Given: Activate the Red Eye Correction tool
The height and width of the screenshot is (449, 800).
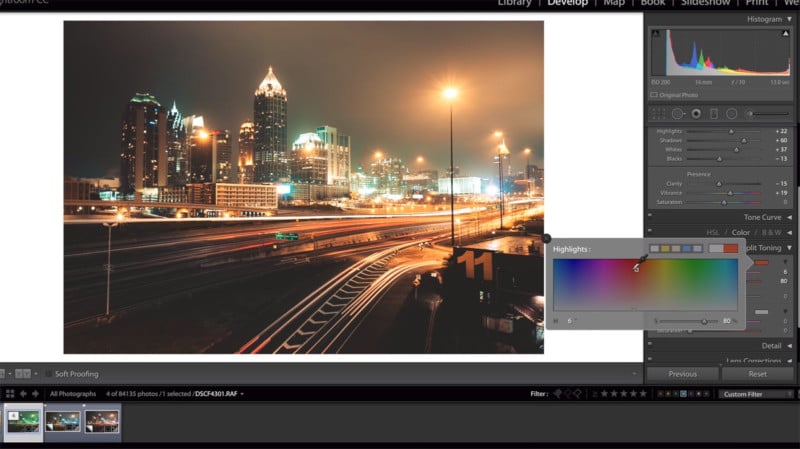Looking at the screenshot, I should pyautogui.click(x=696, y=114).
